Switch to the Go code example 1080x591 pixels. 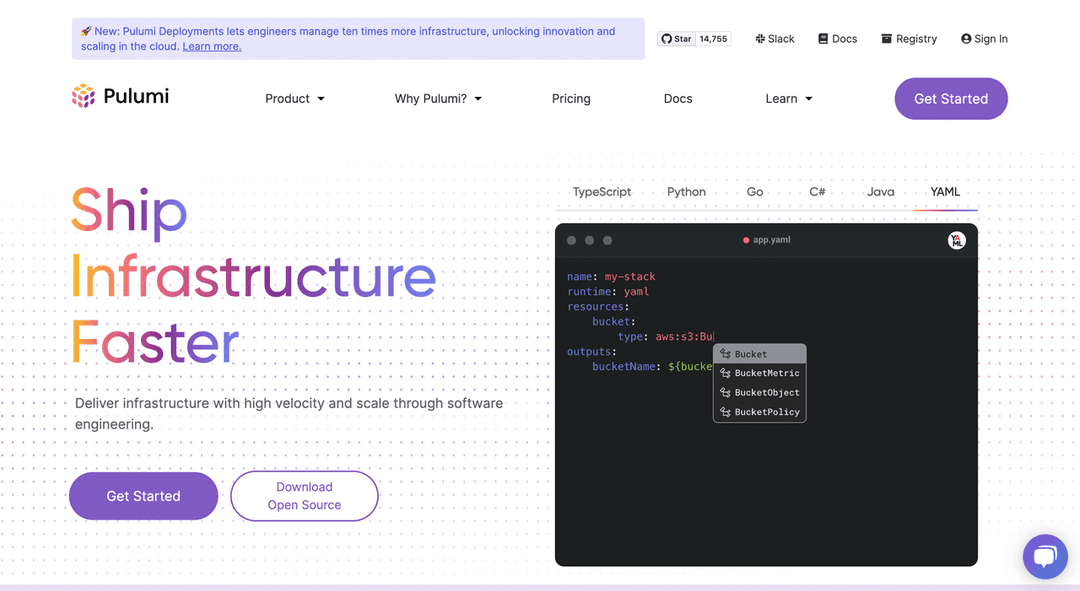coord(754,191)
